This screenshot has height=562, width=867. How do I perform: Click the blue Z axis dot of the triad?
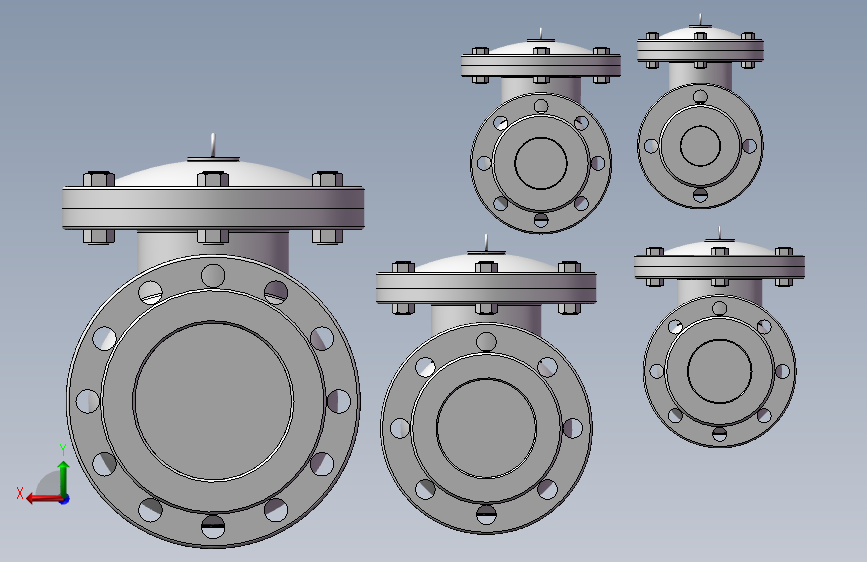click(x=65, y=499)
